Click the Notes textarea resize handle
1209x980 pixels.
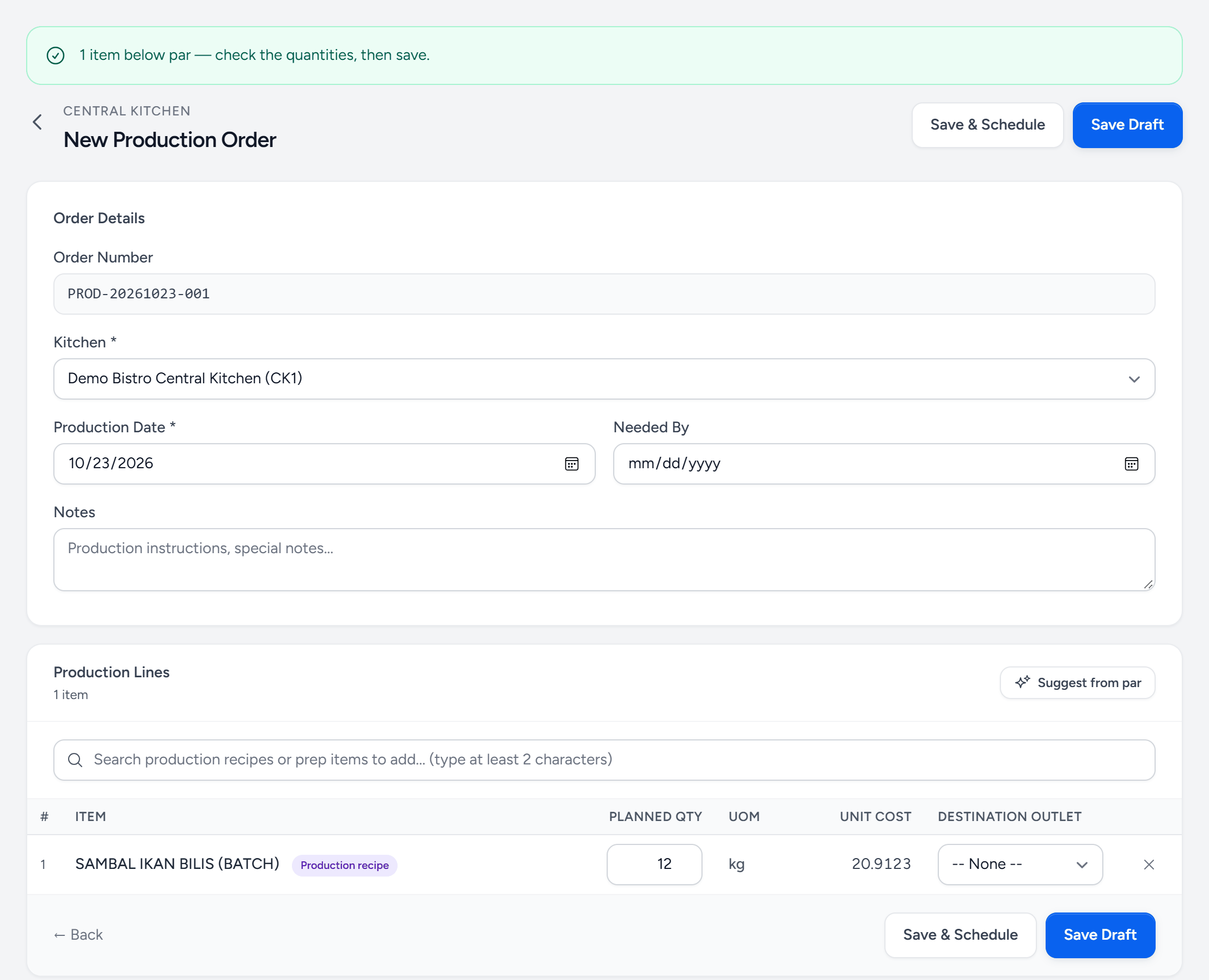1148,584
